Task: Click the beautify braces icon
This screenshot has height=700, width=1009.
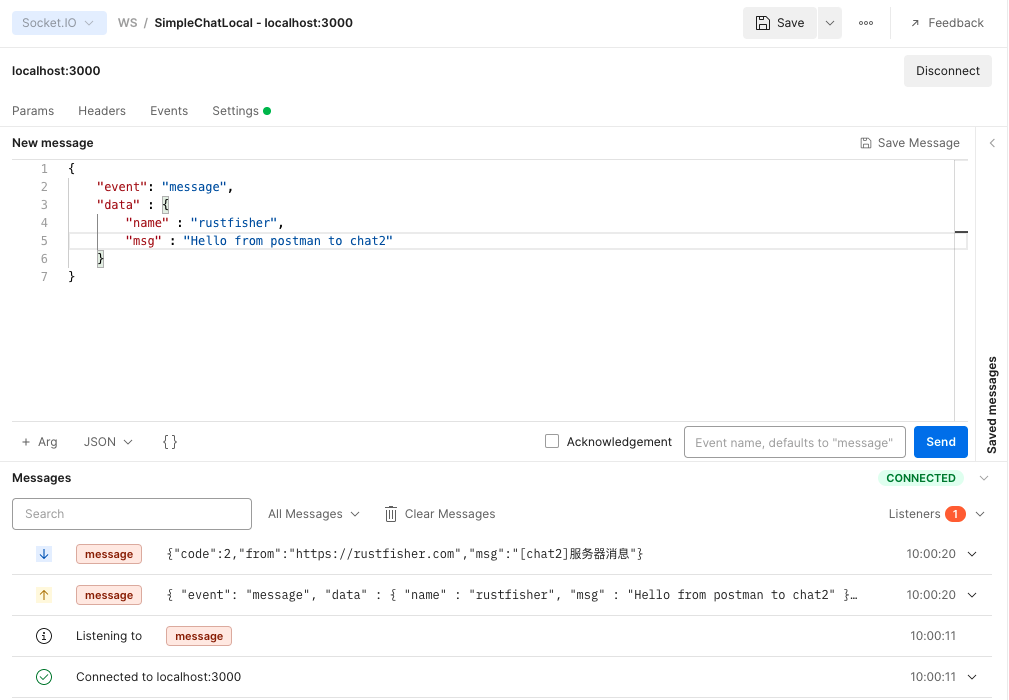Action: [x=170, y=442]
